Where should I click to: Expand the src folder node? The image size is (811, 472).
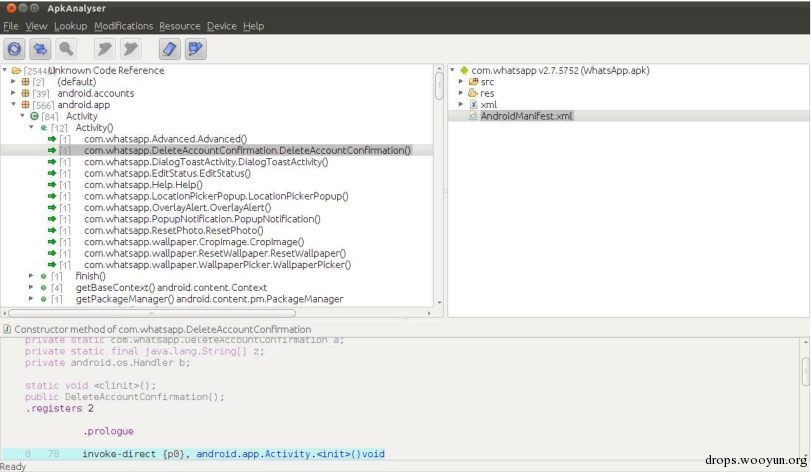[460, 82]
